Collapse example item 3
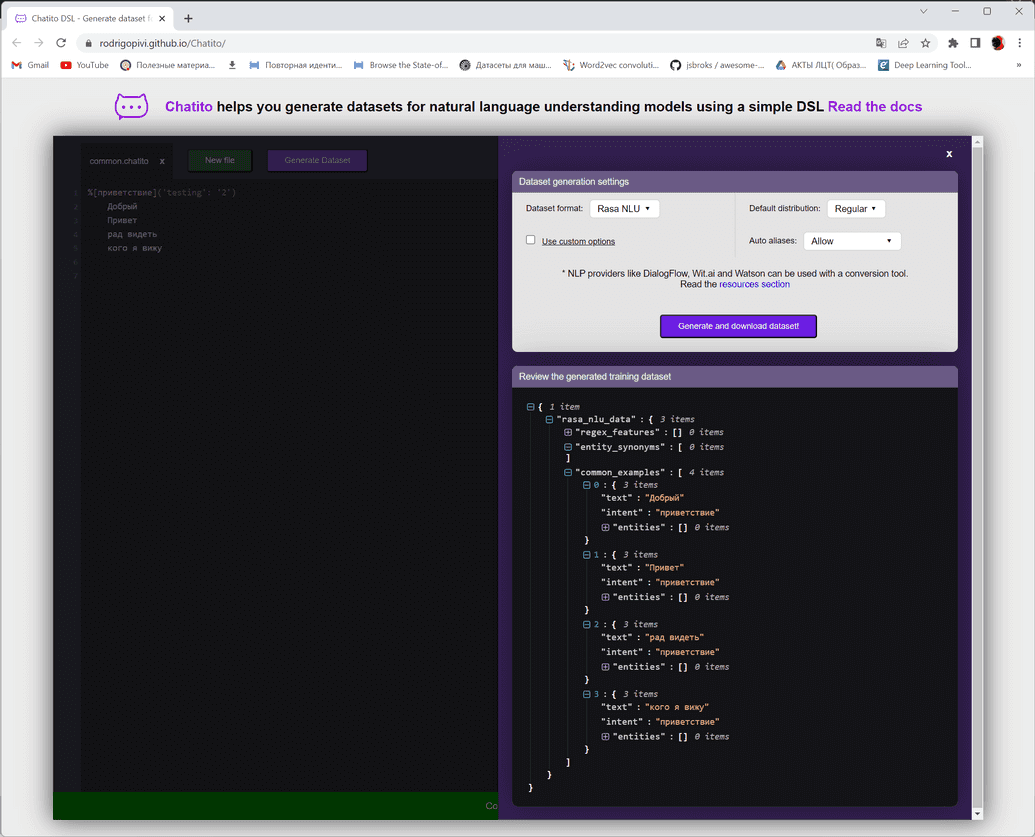Viewport: 1035px width, 837px height. pos(586,694)
